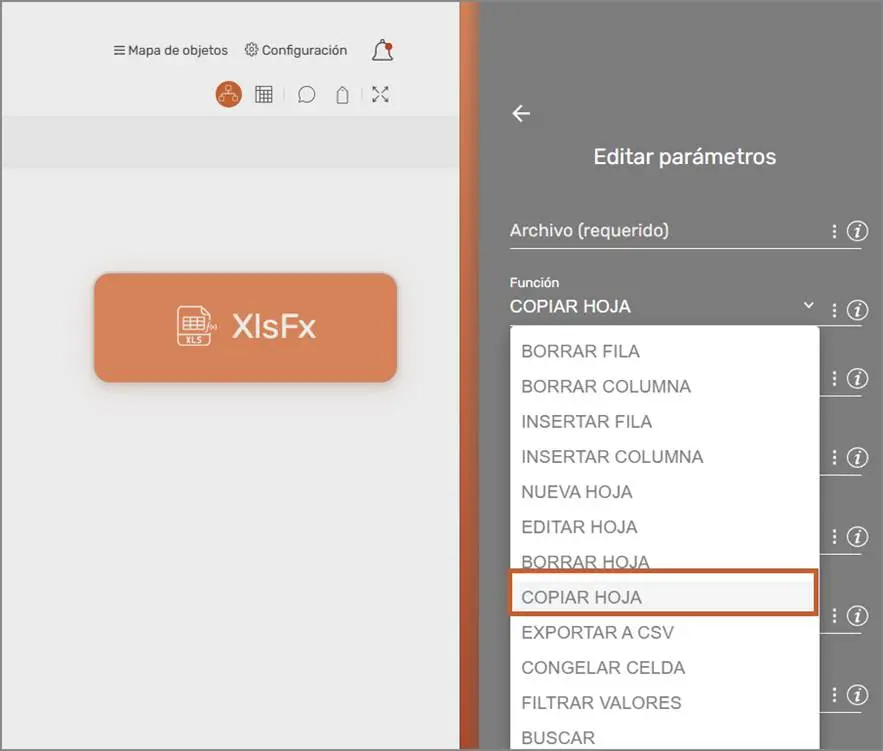This screenshot has height=751, width=883.
Task: Select the orange workflow diagram view icon
Action: (x=229, y=94)
